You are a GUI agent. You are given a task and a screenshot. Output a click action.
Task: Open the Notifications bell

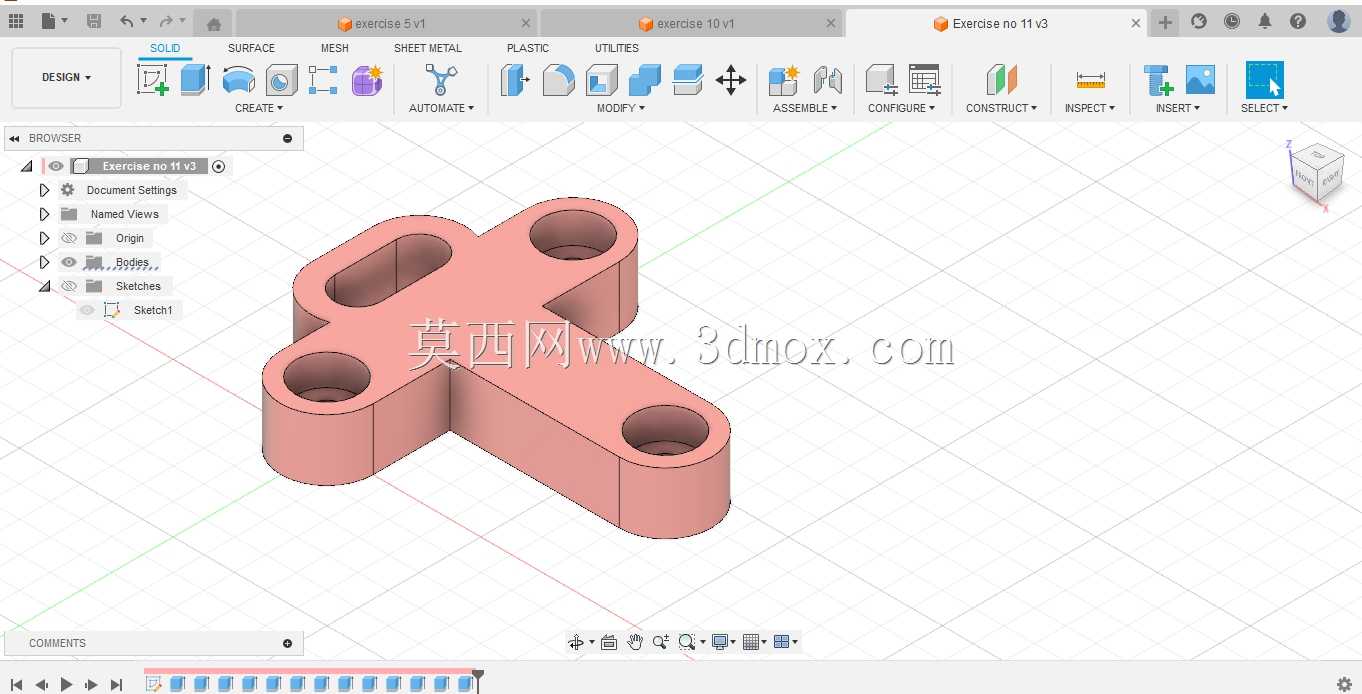[1265, 21]
